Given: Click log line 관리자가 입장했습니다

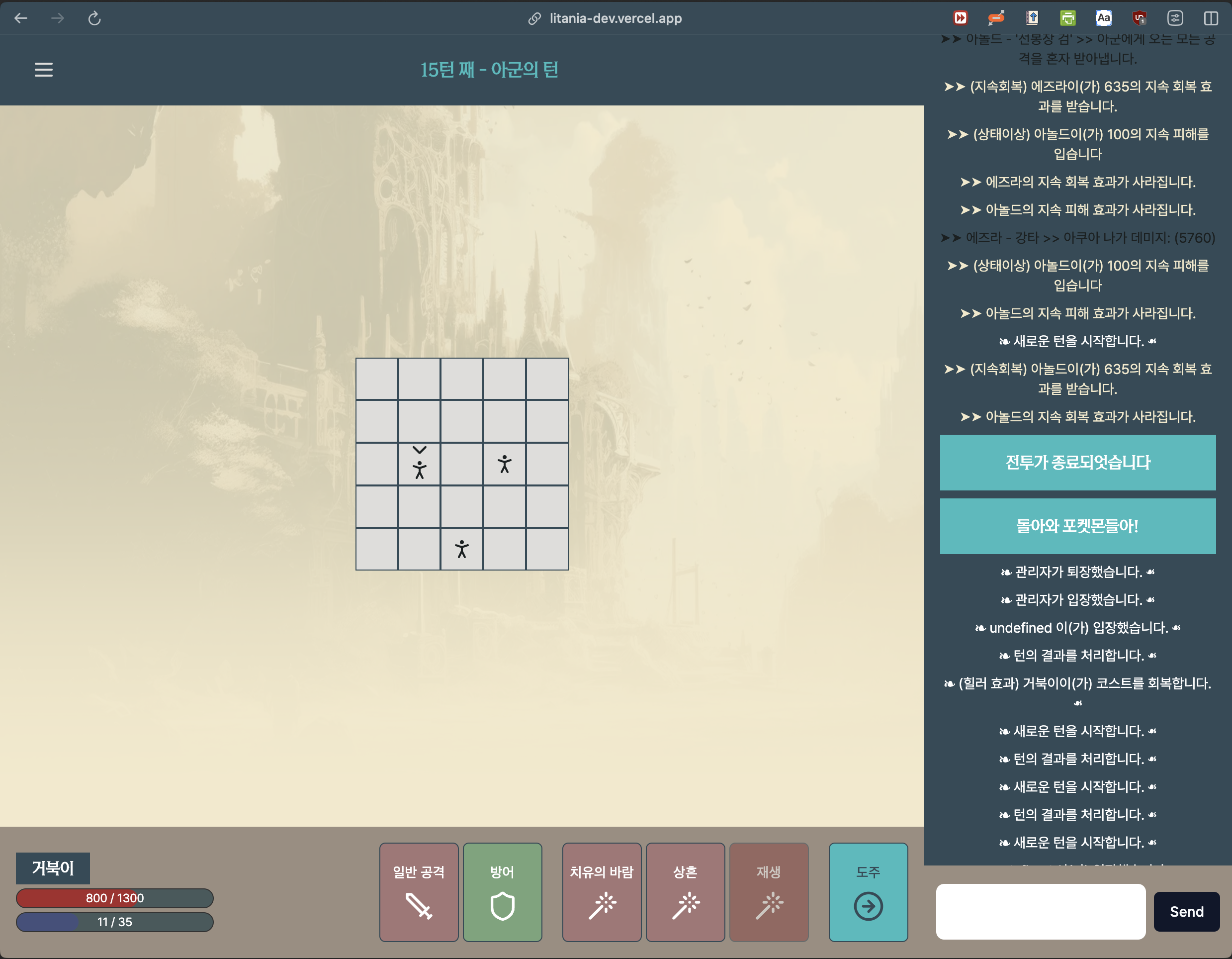Looking at the screenshot, I should [x=1077, y=599].
